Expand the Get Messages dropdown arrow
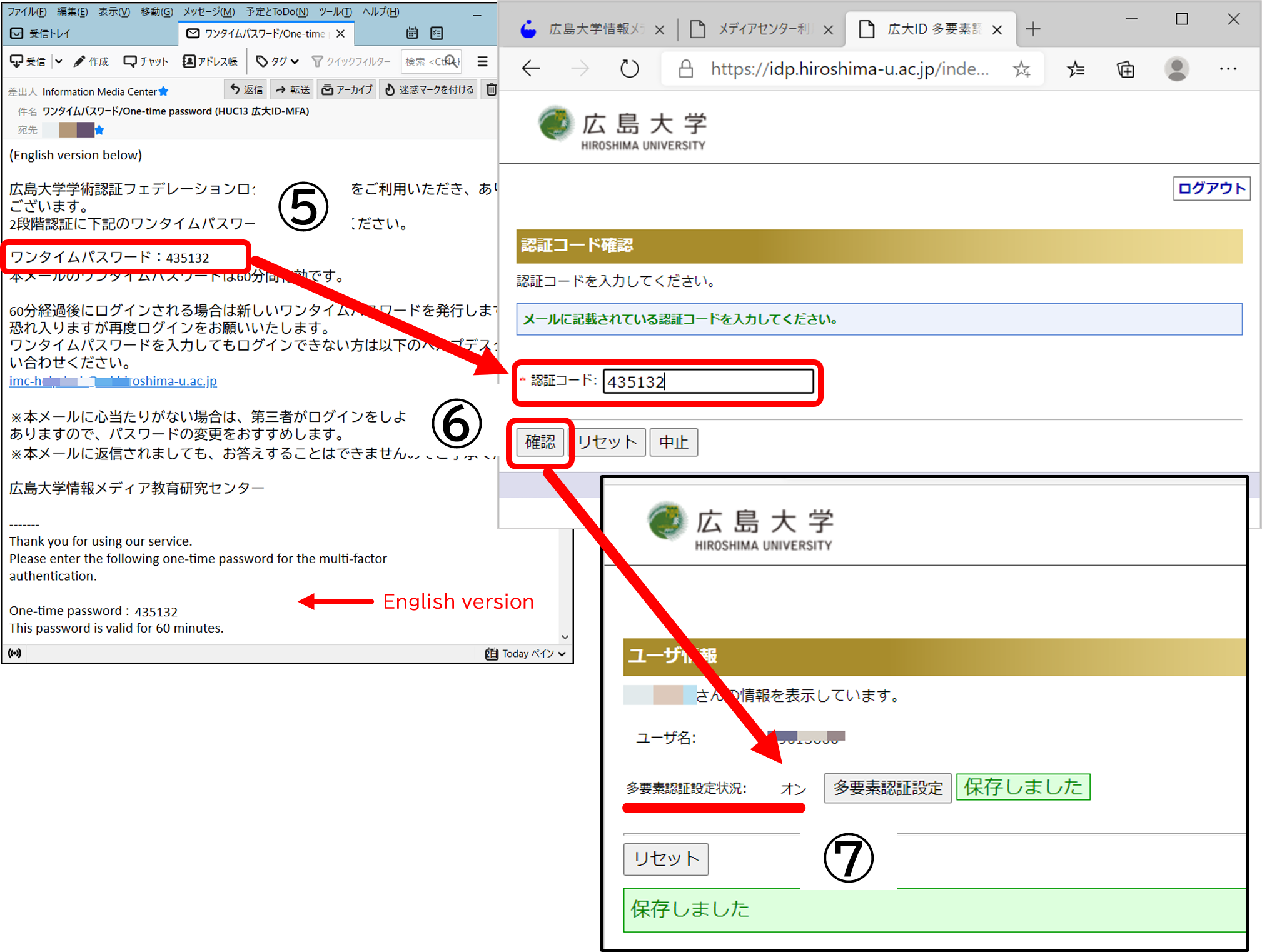The height and width of the screenshot is (952, 1262). 58,61
